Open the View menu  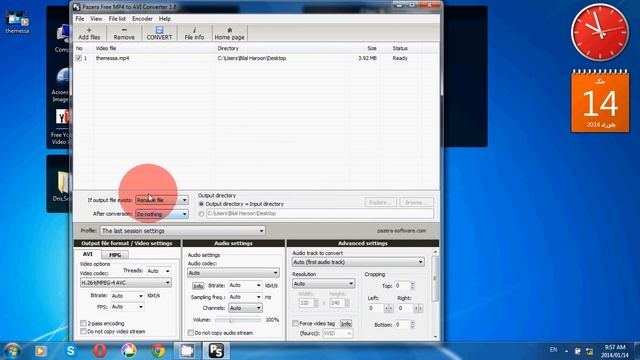(x=96, y=19)
